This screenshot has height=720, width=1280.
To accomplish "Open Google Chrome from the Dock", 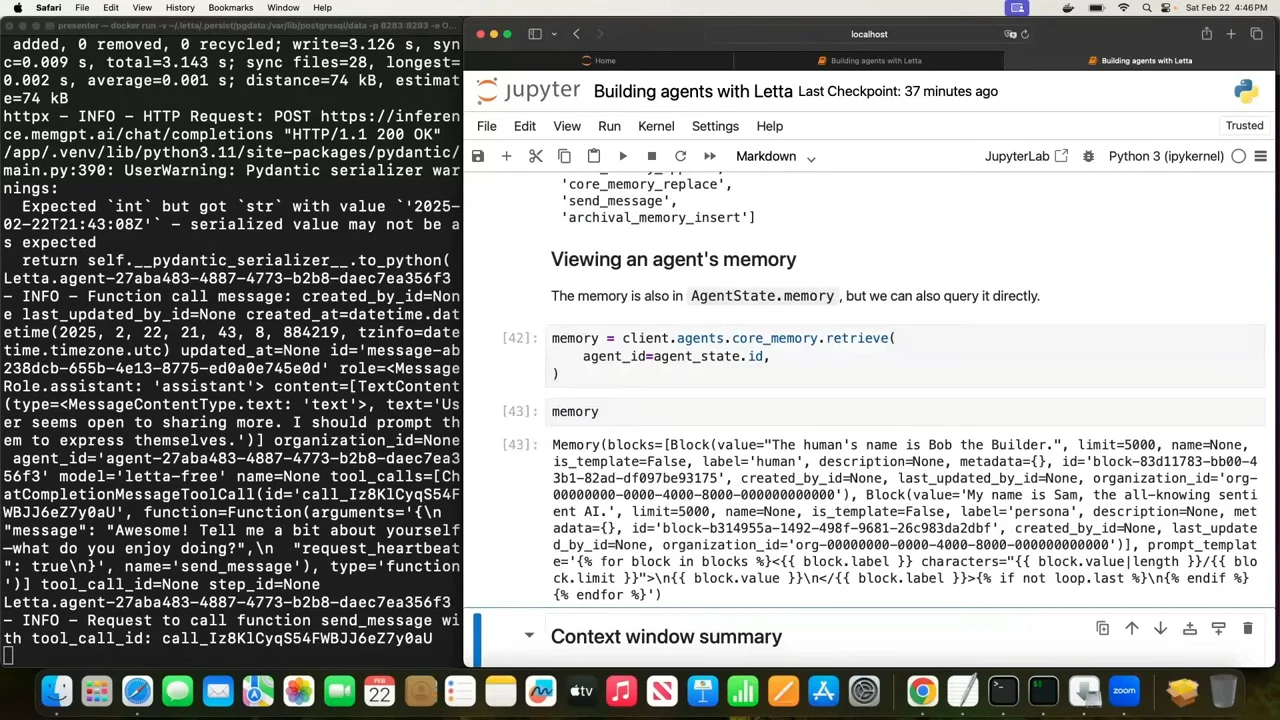I will 922,691.
